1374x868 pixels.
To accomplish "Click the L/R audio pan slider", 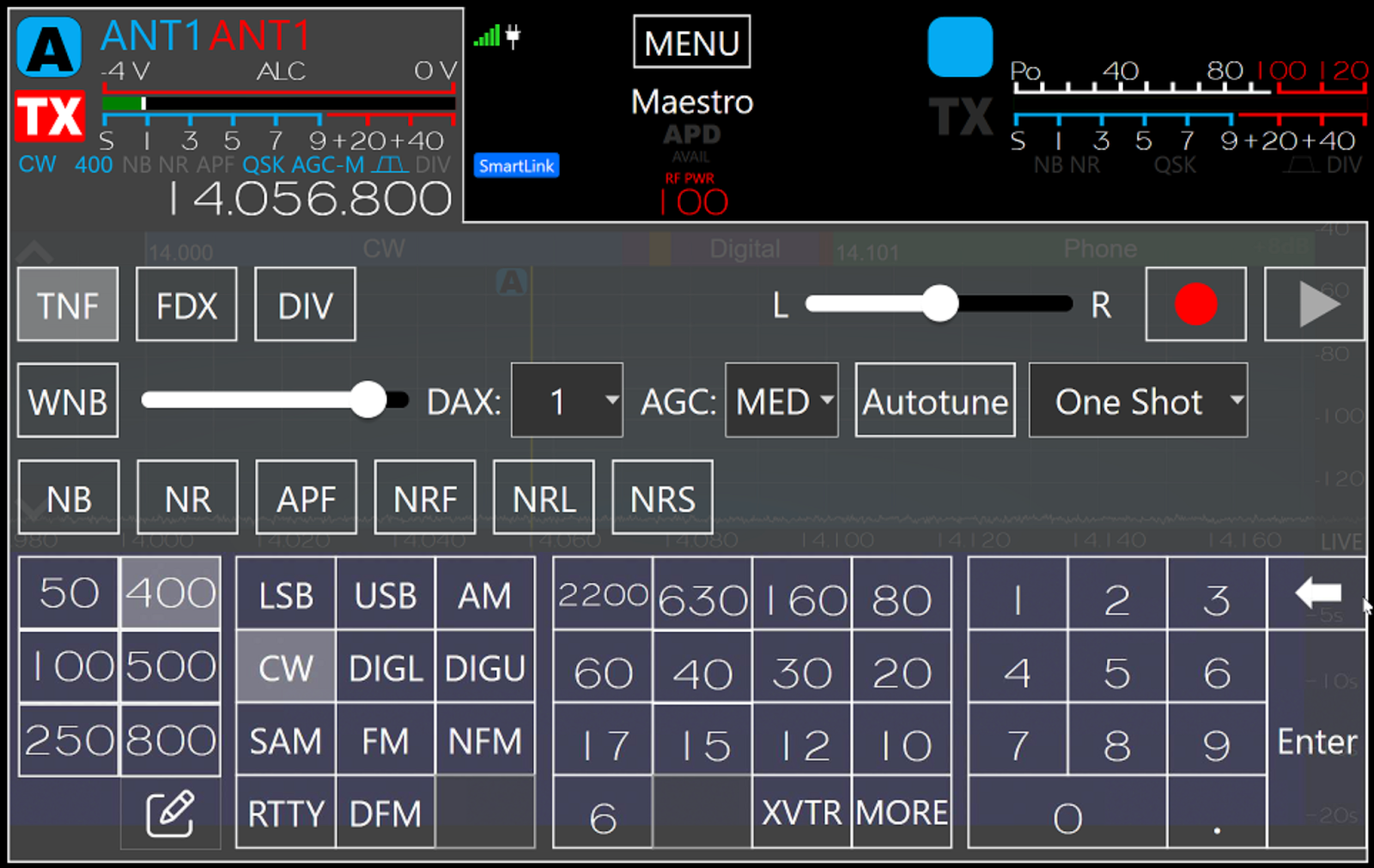I will coord(939,304).
